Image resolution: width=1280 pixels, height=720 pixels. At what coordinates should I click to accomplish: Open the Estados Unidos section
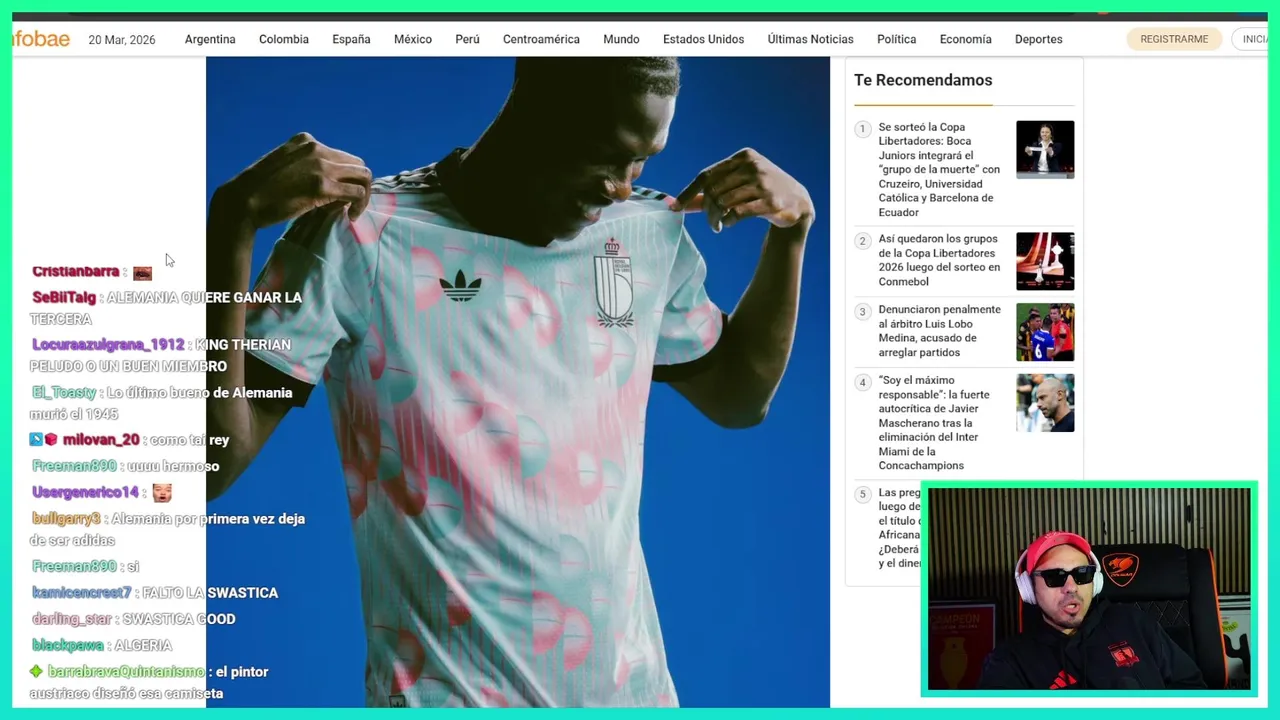click(703, 39)
